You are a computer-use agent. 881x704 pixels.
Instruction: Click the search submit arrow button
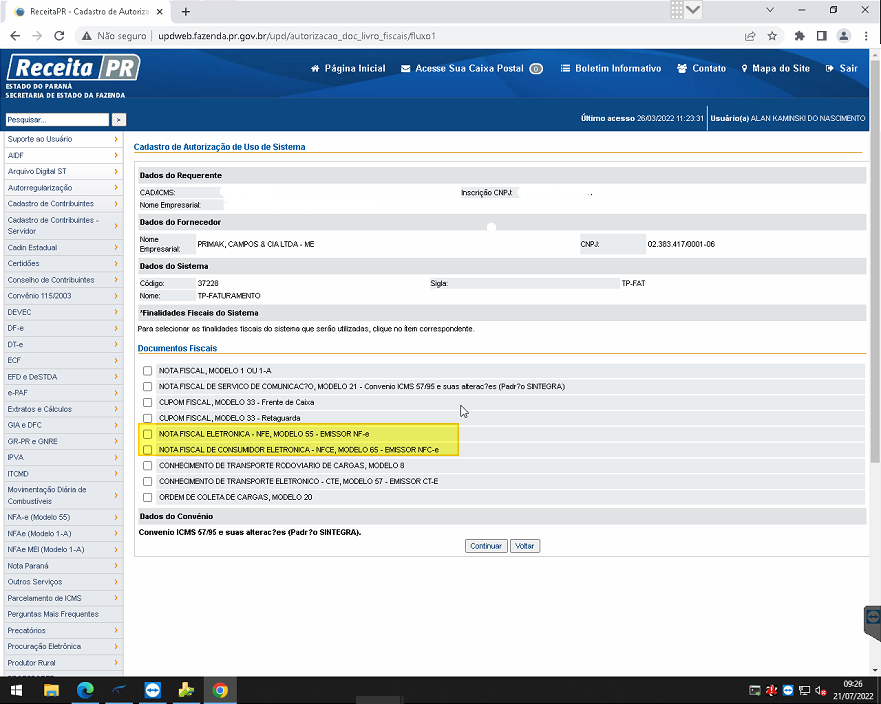pos(119,120)
